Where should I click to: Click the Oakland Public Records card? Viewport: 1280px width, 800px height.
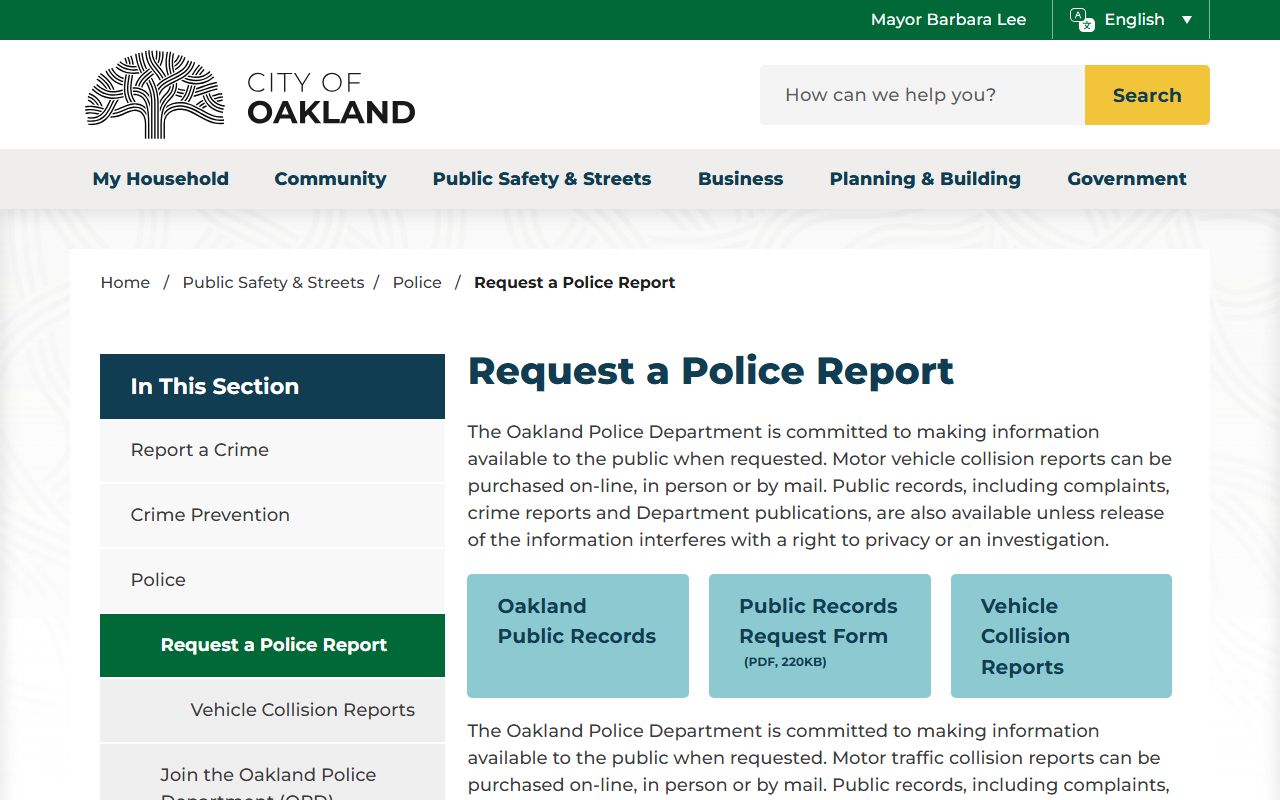pyautogui.click(x=578, y=636)
